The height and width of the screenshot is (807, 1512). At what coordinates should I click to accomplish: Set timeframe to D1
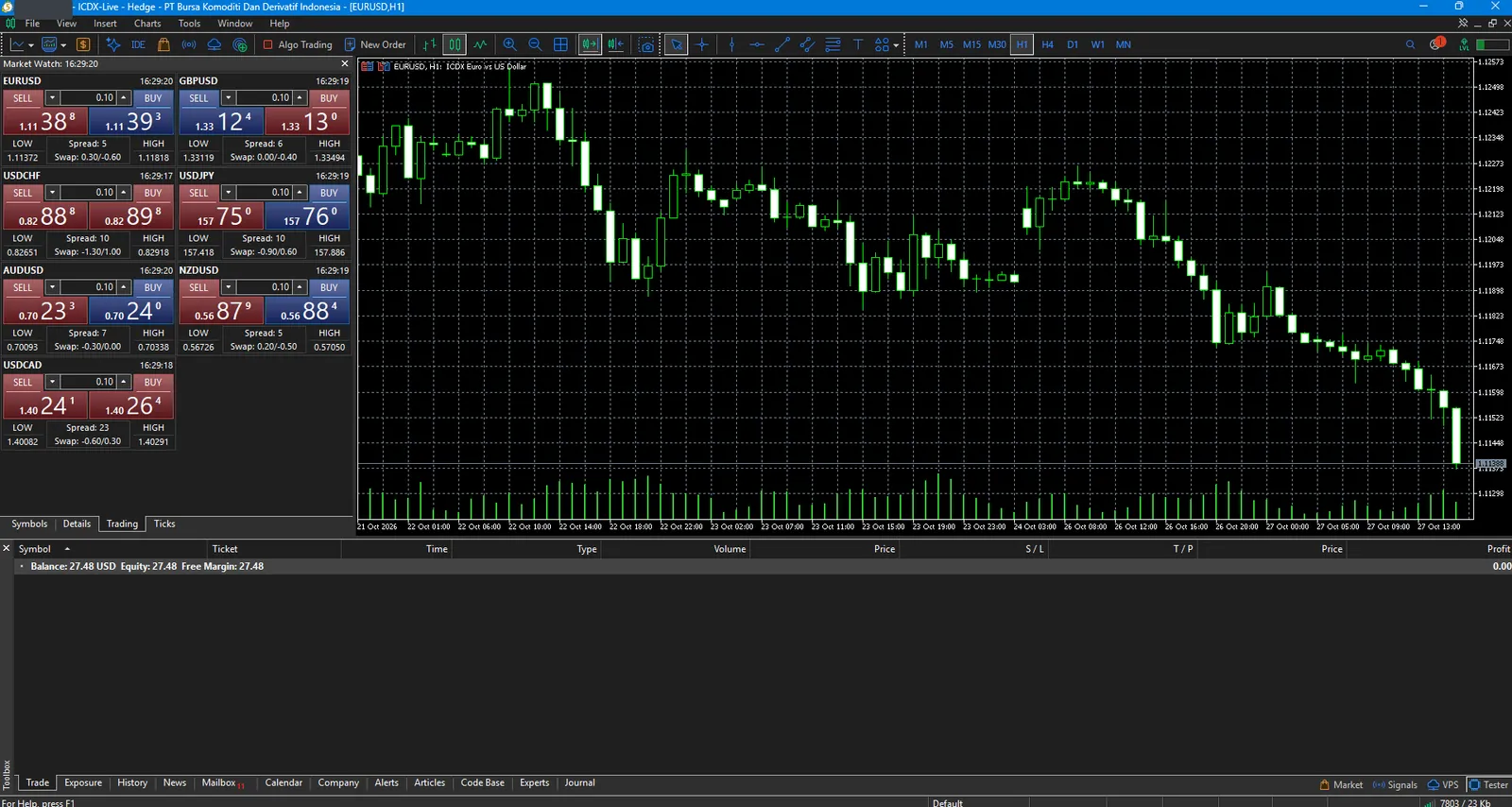coord(1073,44)
